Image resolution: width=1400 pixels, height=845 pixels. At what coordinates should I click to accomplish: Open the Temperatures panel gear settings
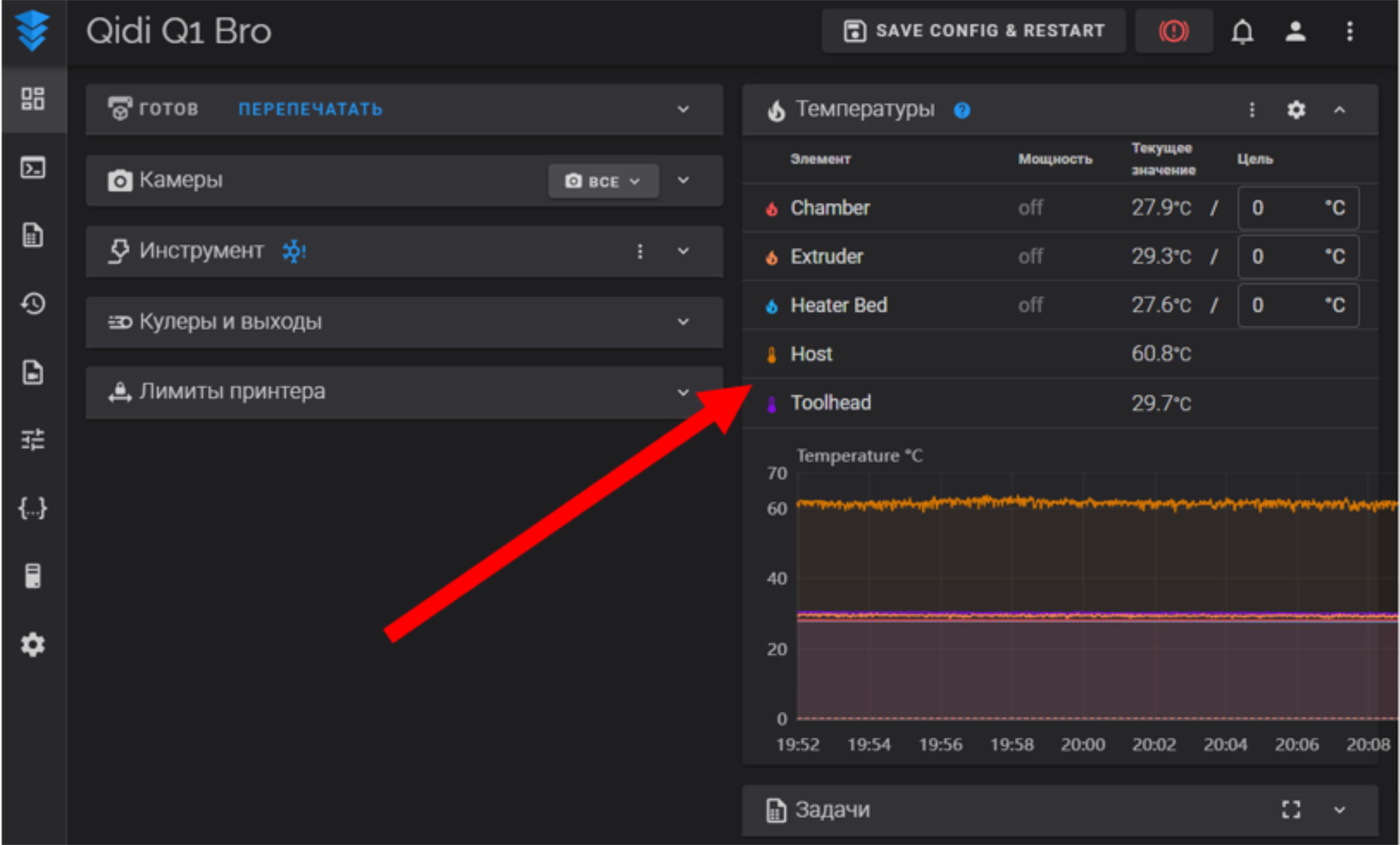click(1296, 110)
